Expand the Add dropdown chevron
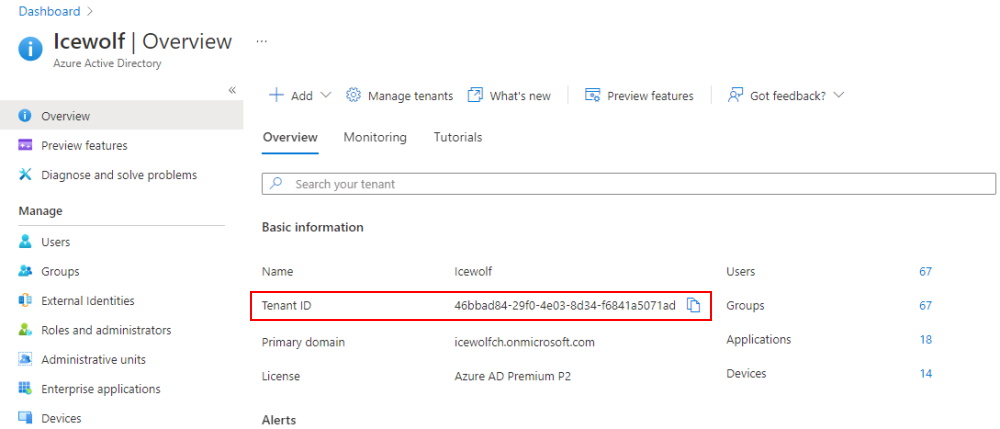Image resolution: width=1000 pixels, height=429 pixels. click(x=325, y=95)
